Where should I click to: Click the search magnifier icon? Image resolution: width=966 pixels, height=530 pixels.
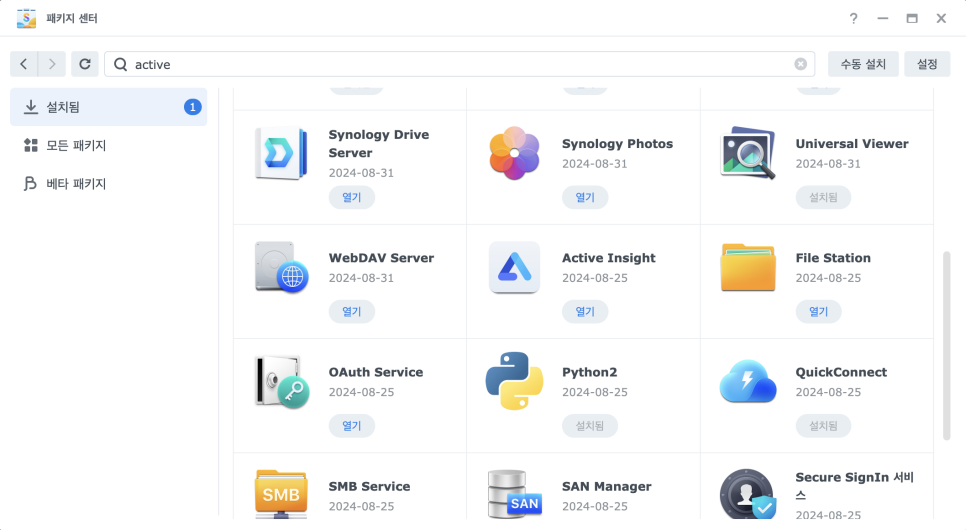(121, 64)
